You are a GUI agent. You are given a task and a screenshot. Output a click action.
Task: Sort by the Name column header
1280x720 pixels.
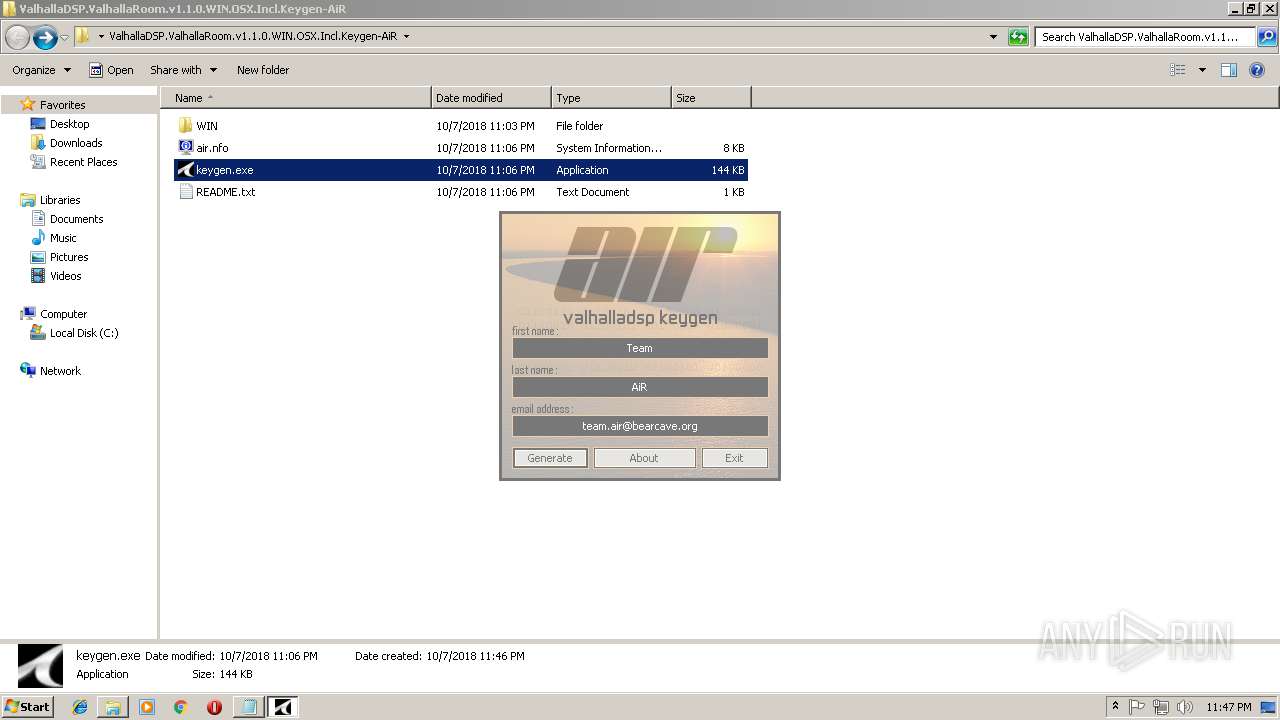[x=296, y=98]
